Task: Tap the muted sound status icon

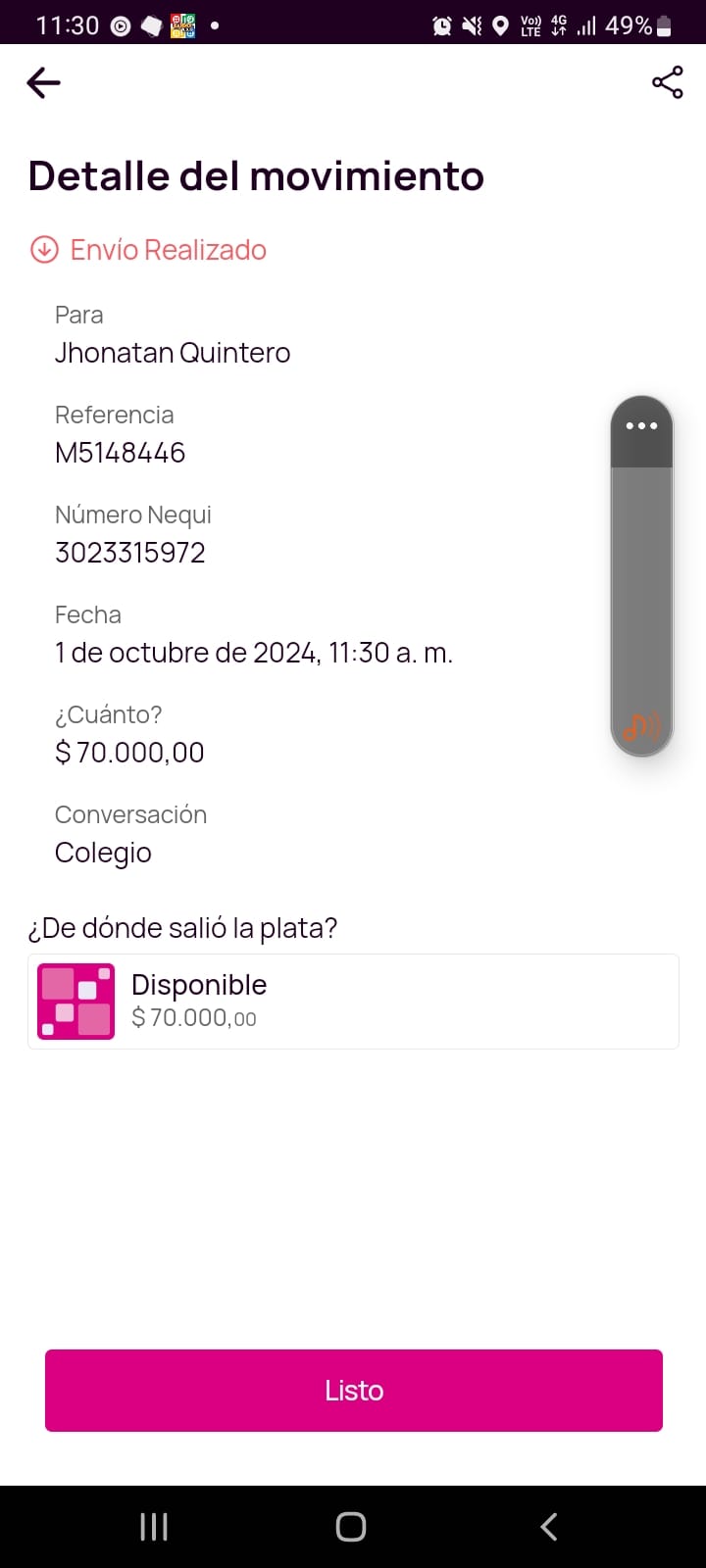Action: click(x=472, y=25)
